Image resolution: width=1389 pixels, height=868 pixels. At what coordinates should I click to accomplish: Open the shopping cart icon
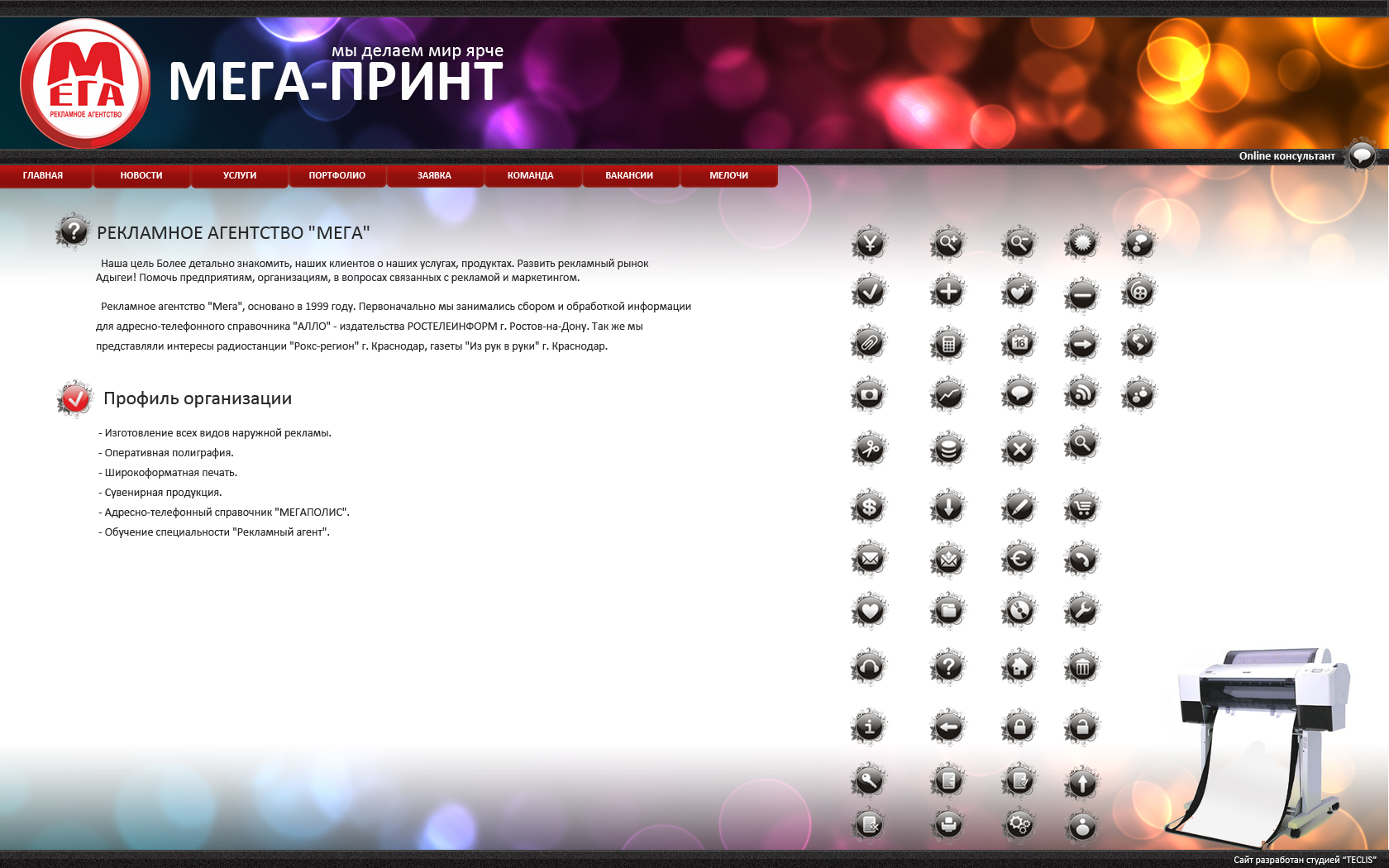1081,507
